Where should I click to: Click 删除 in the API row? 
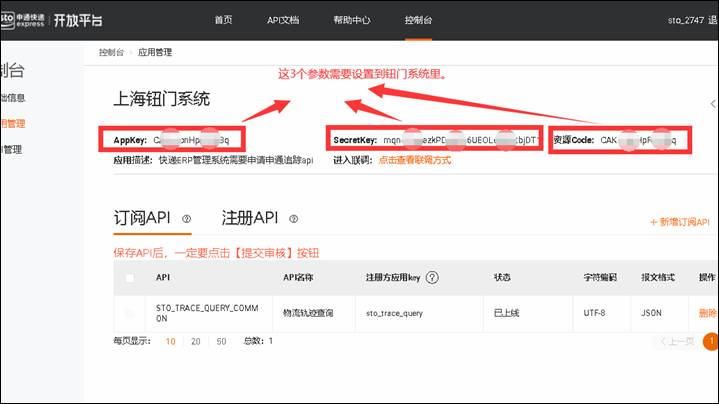pos(707,313)
